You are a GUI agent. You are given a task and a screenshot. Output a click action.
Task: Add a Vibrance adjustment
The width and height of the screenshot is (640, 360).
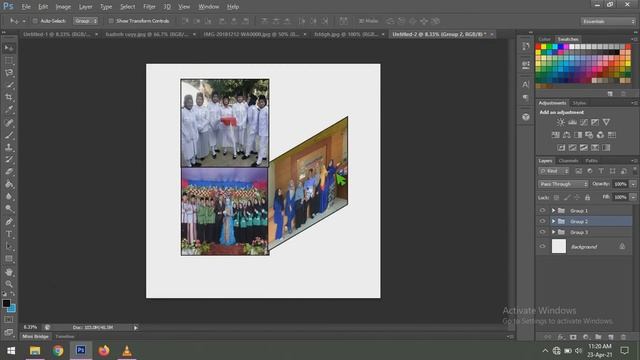pos(607,122)
